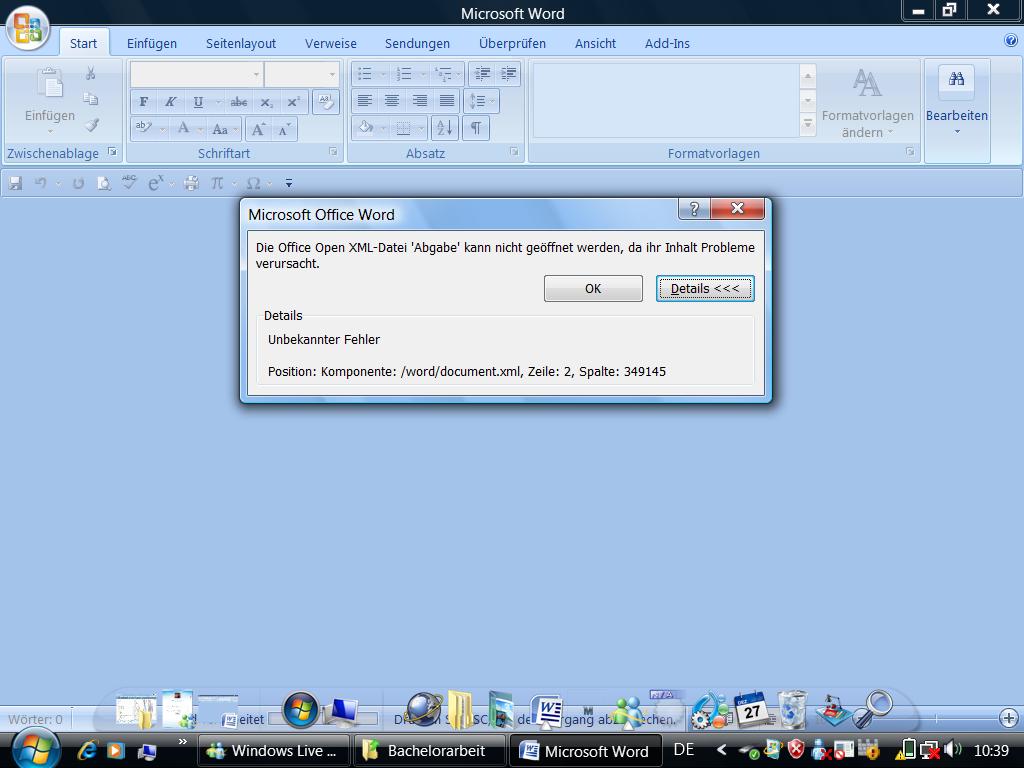Click the zoom in plus button
This screenshot has width=1024, height=768.
1008,718
